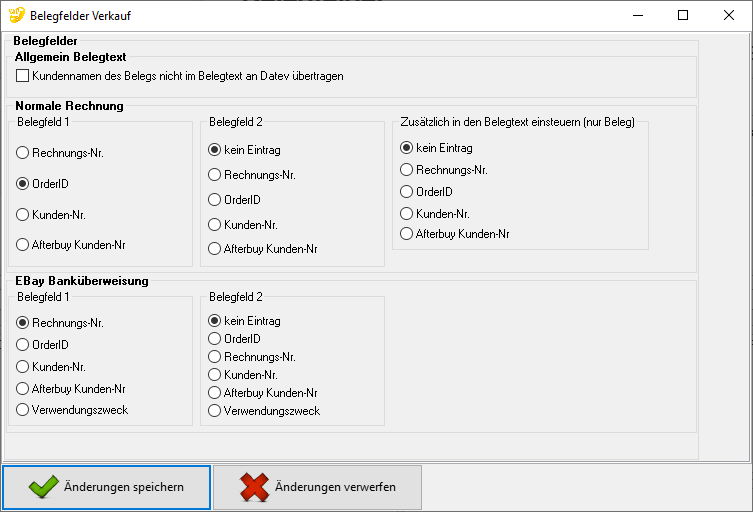Click the green checkmark save icon
This screenshot has height=512, width=753.
click(43, 488)
